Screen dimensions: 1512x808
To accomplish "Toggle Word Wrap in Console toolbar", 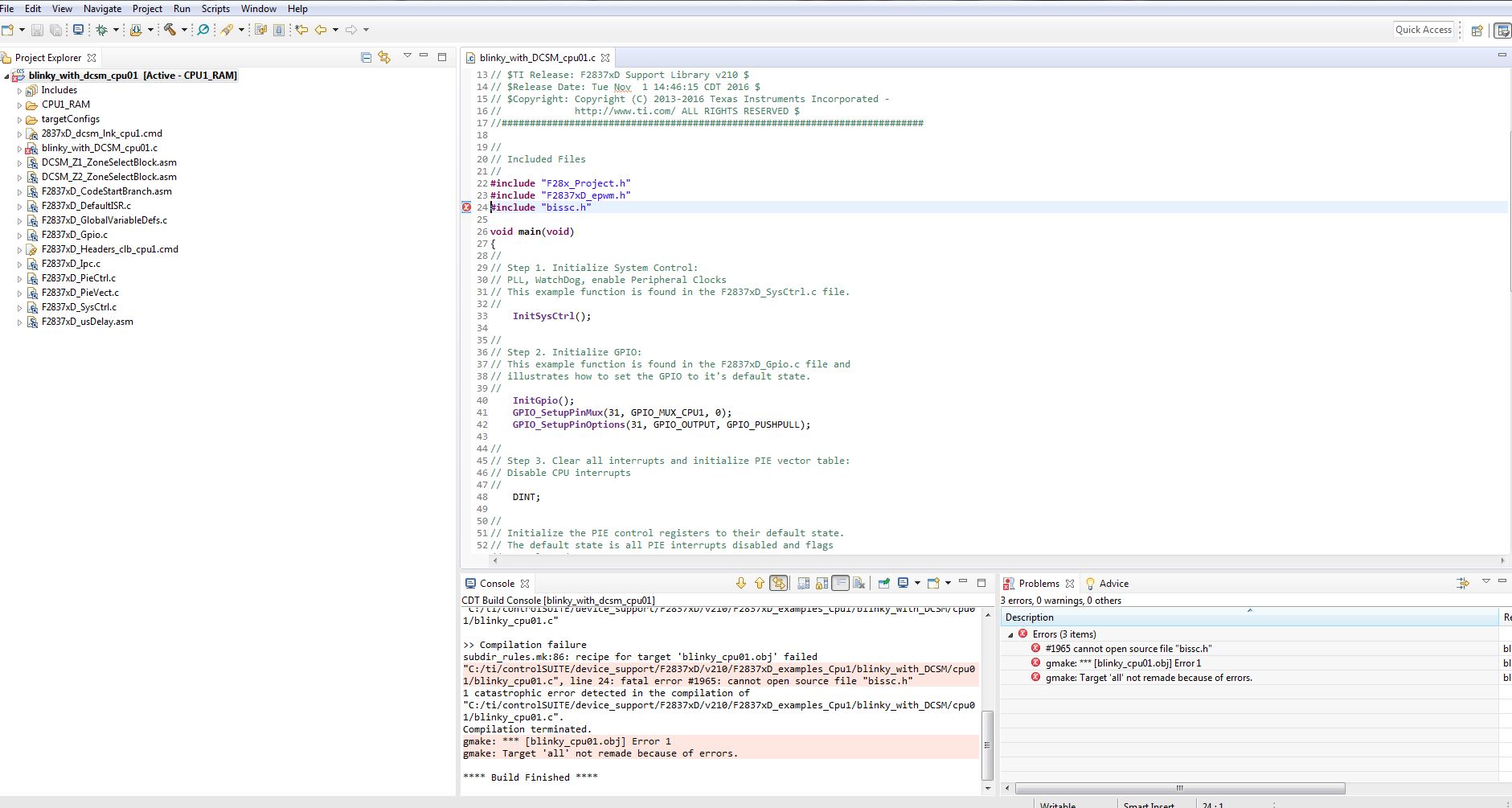I will [x=840, y=584].
